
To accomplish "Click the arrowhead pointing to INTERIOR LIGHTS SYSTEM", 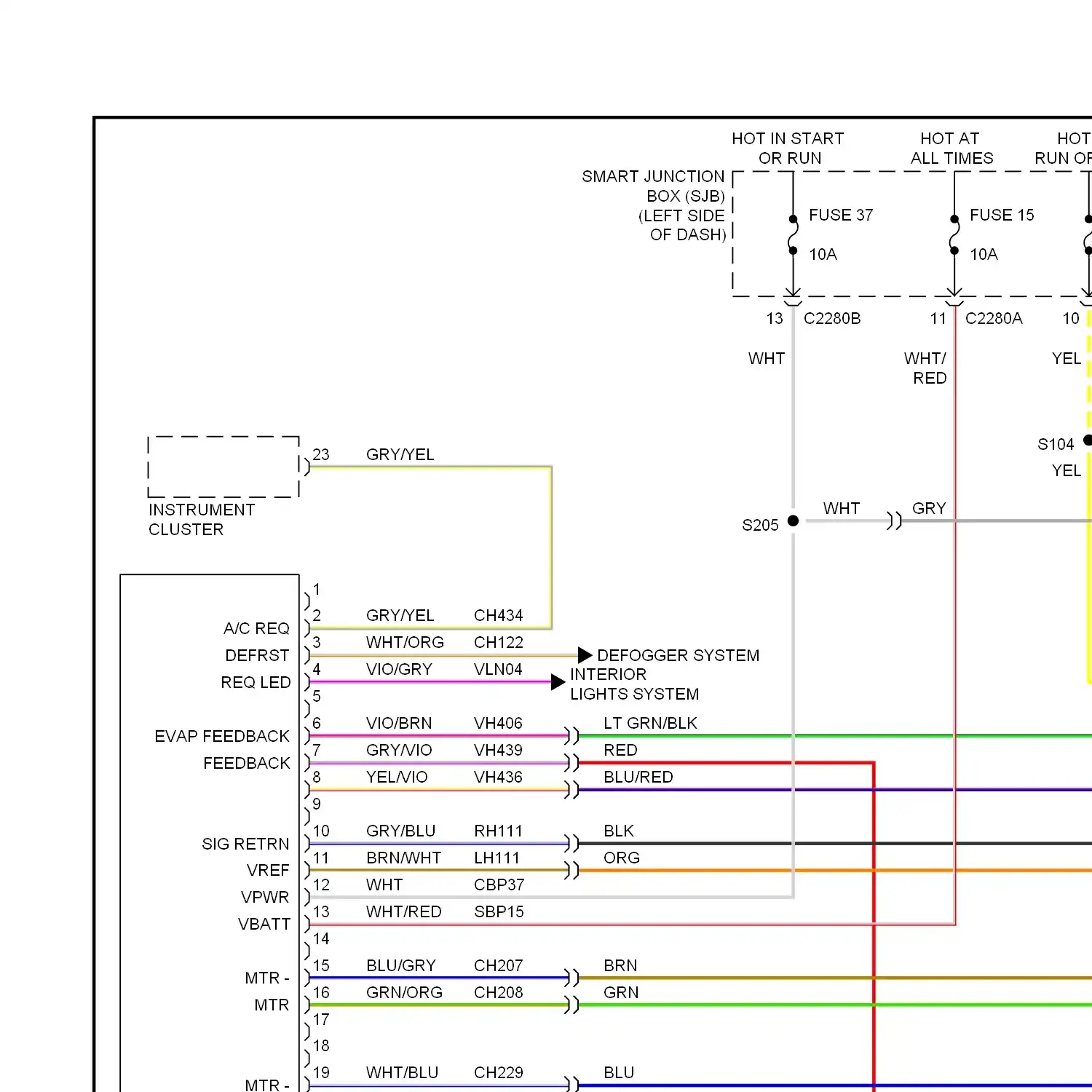I will point(558,682).
